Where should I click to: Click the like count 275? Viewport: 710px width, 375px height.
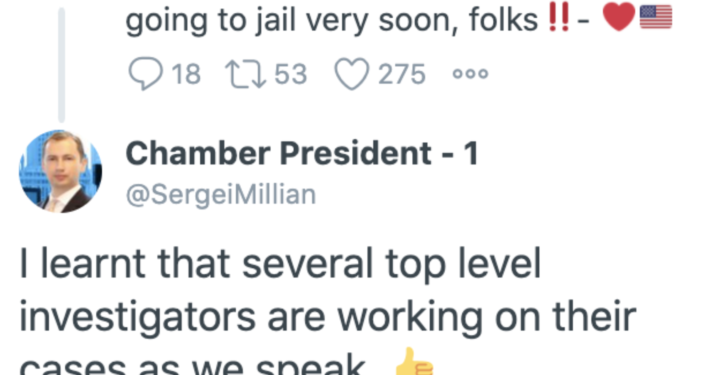pyautogui.click(x=402, y=74)
